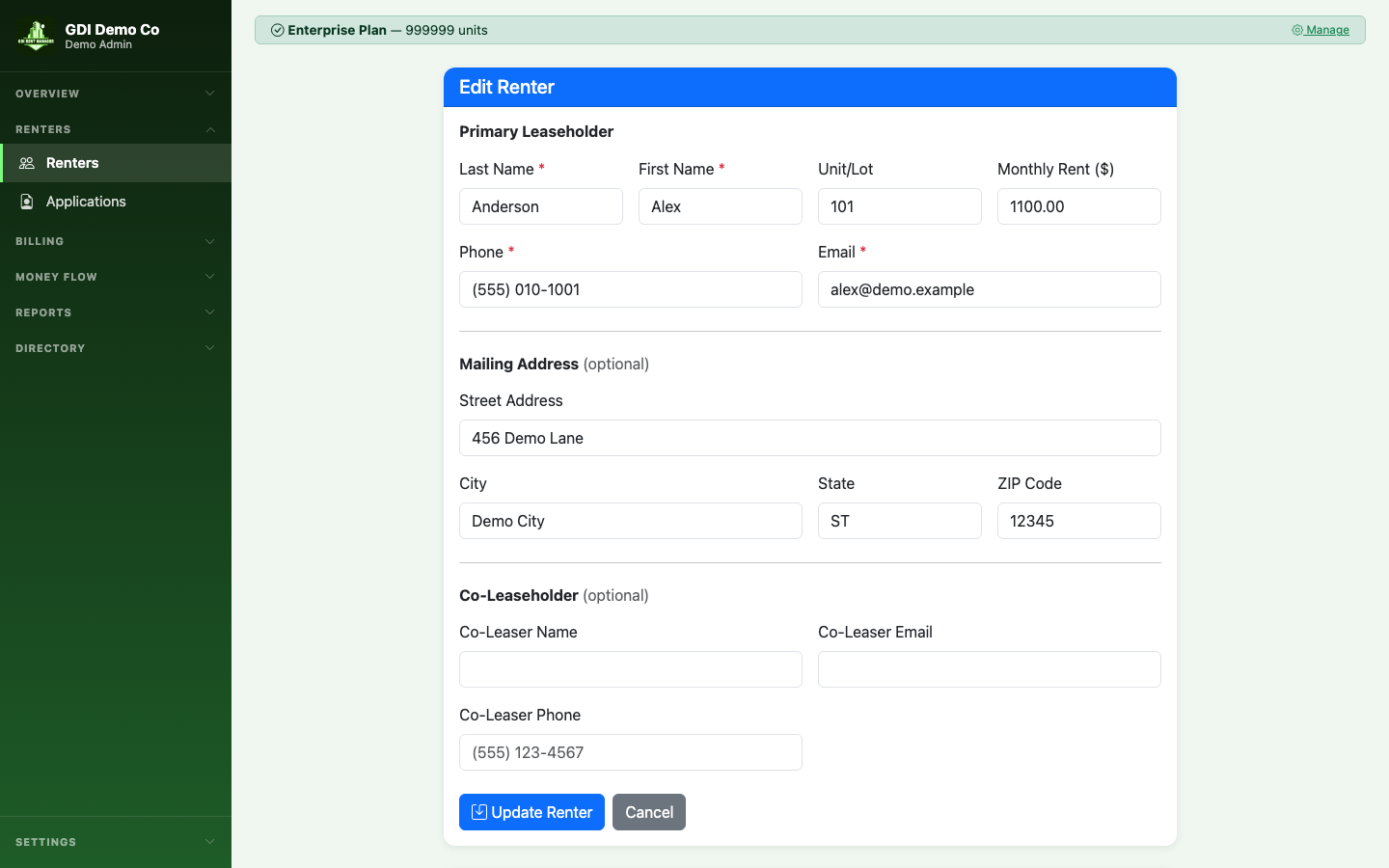Screen dimensions: 1389x868
Task: Select the REPORTS menu heading
Action: coord(43,312)
